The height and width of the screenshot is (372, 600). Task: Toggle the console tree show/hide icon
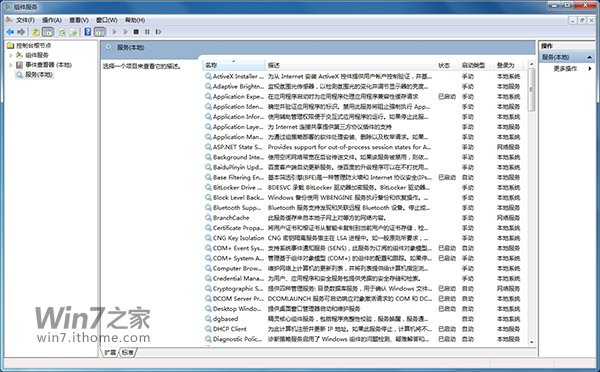point(48,32)
